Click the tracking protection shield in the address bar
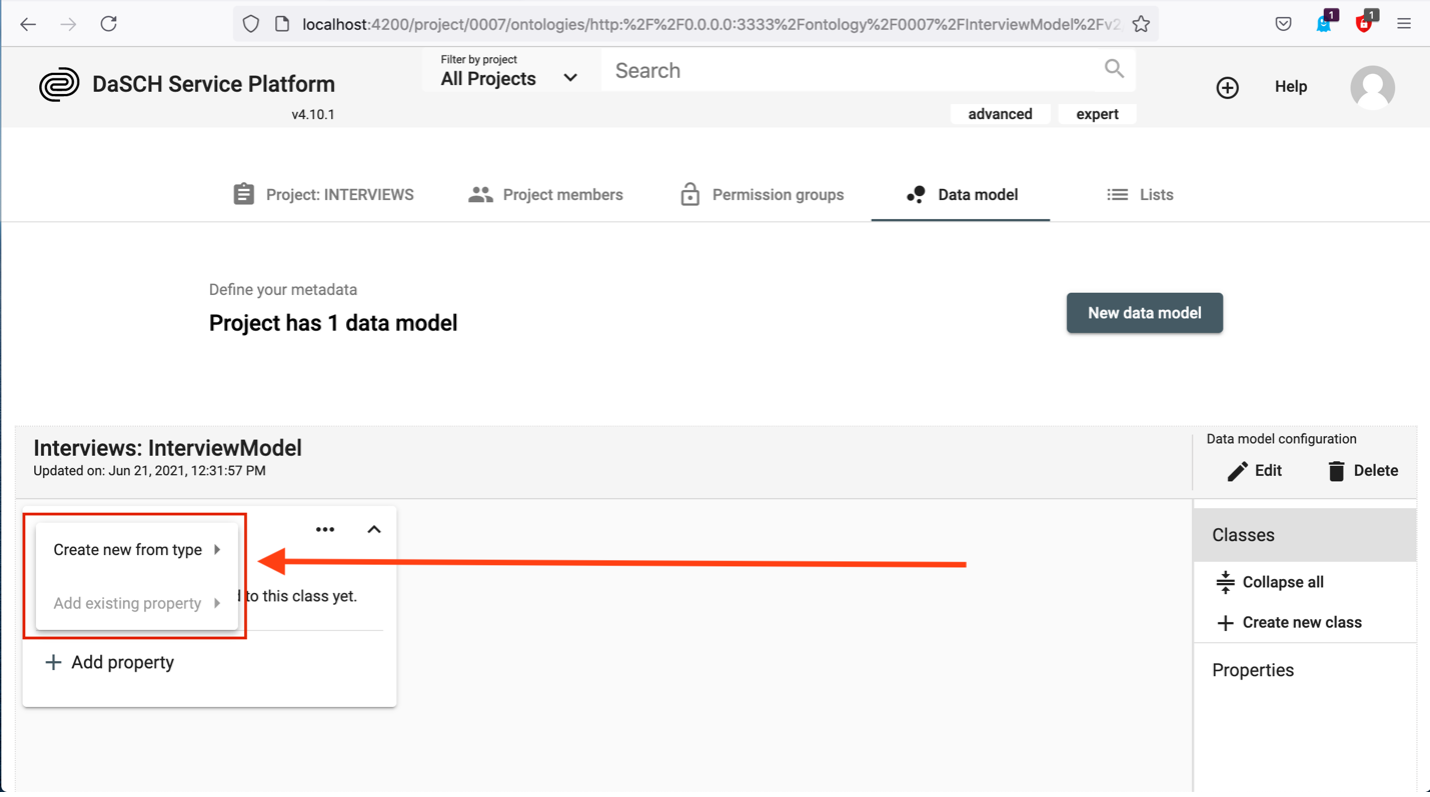The width and height of the screenshot is (1430, 797). click(251, 22)
